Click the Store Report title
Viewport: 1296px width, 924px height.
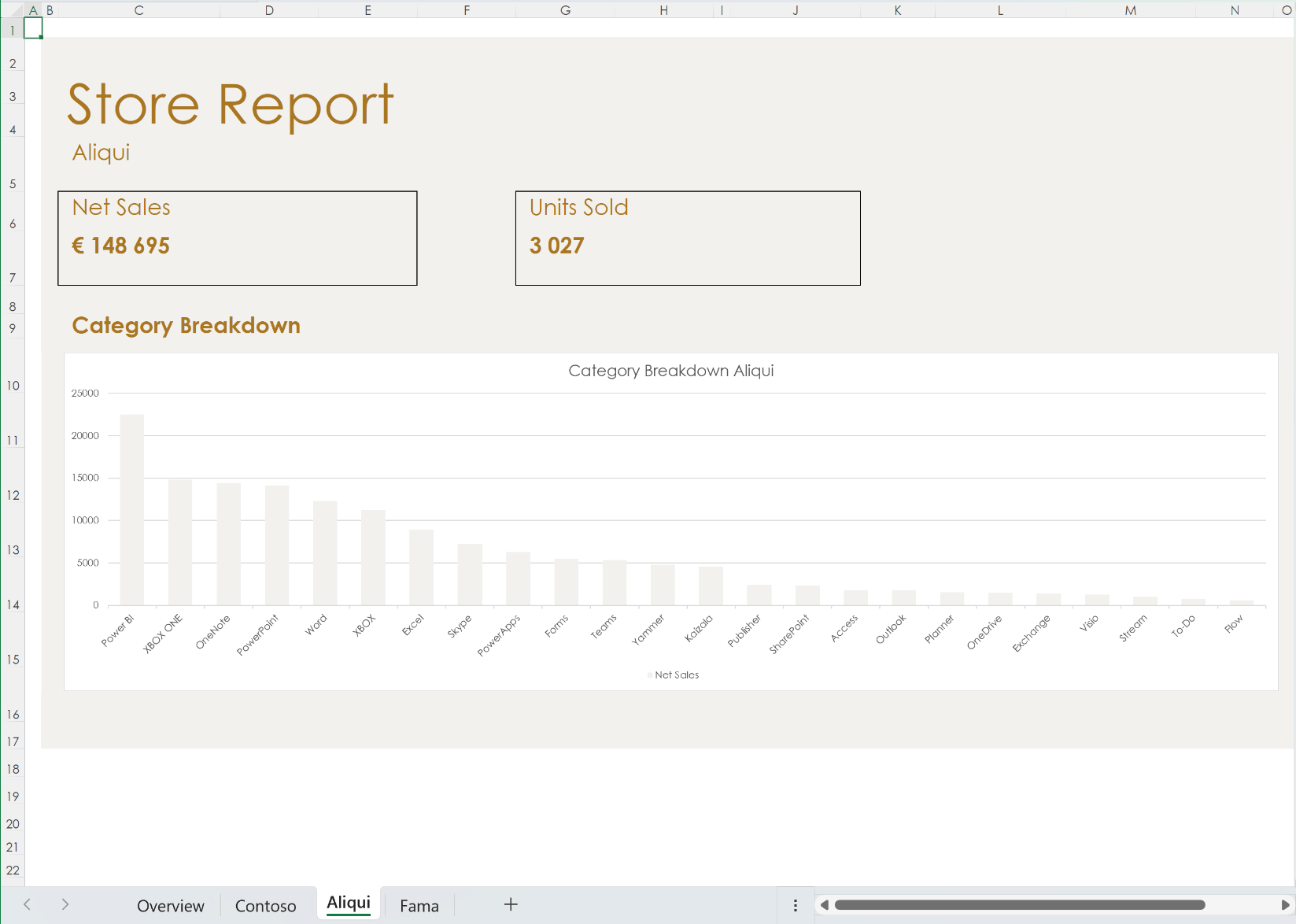230,104
